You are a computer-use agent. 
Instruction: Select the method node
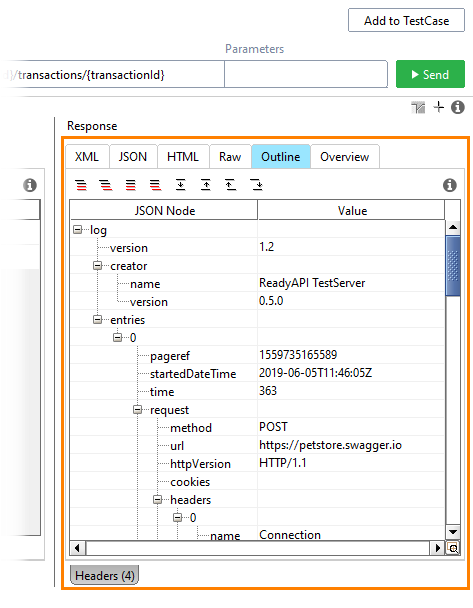pos(191,428)
